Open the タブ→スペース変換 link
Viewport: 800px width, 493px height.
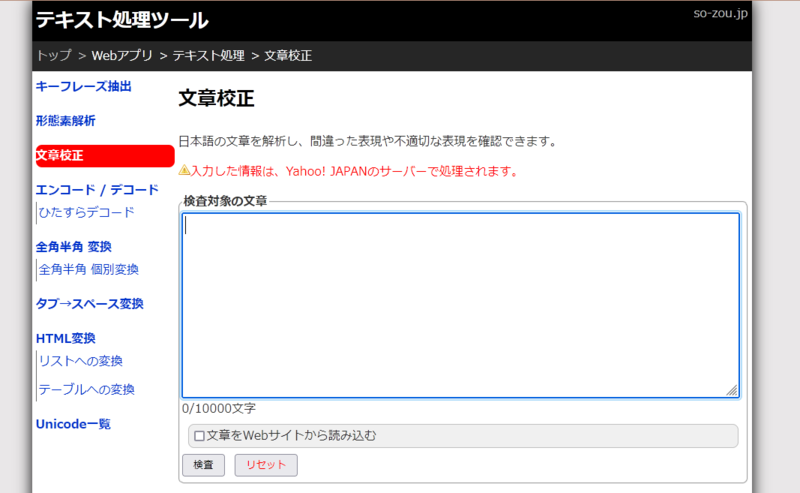tap(90, 304)
